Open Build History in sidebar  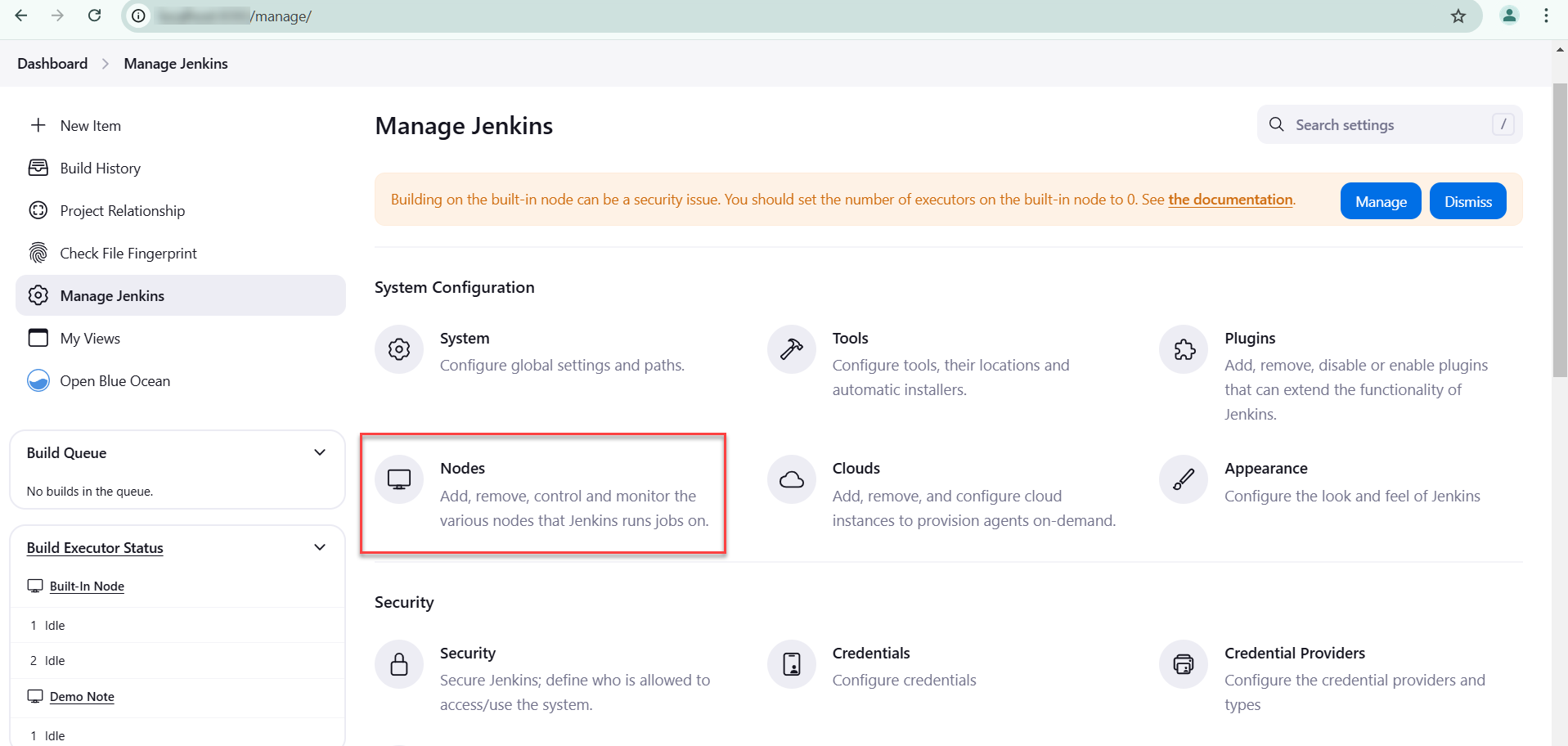click(181, 168)
